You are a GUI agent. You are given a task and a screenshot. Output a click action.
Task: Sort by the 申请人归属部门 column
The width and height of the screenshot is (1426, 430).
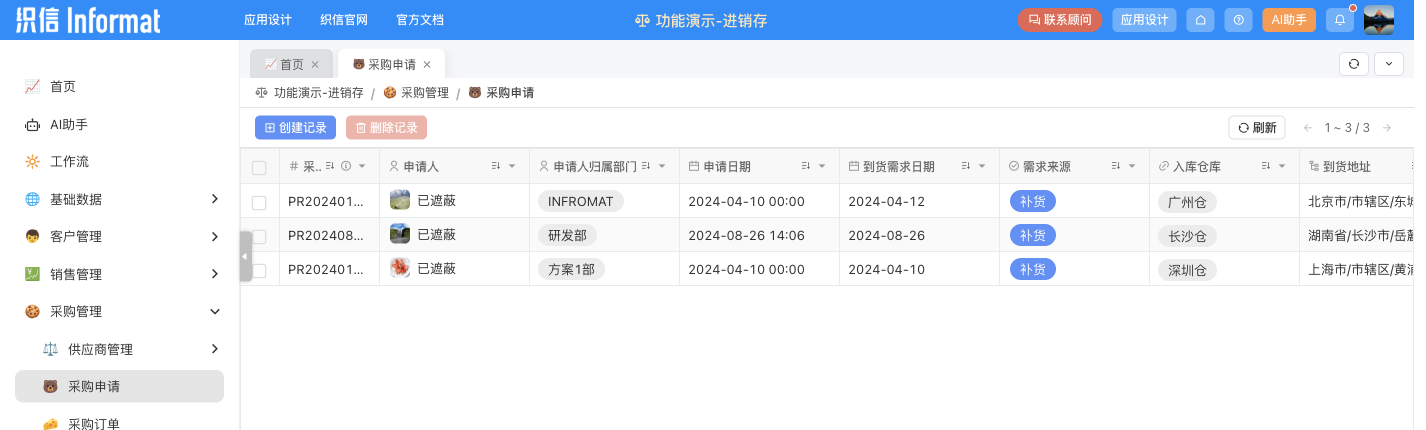point(646,167)
